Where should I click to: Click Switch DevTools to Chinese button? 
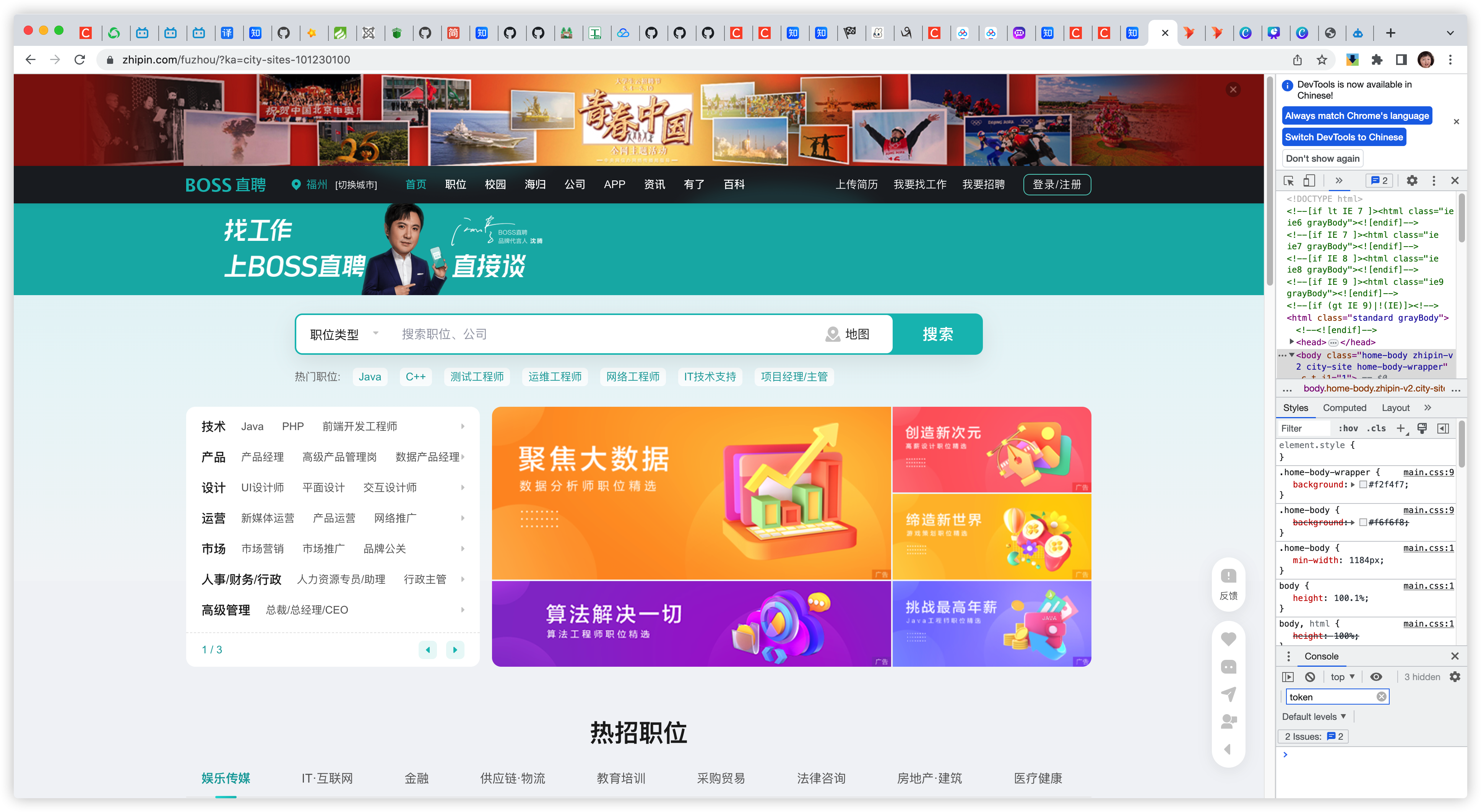[x=1344, y=137]
